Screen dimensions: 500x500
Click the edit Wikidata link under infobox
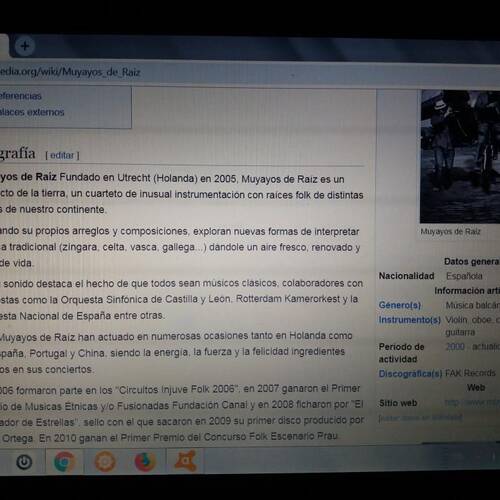coord(420,418)
